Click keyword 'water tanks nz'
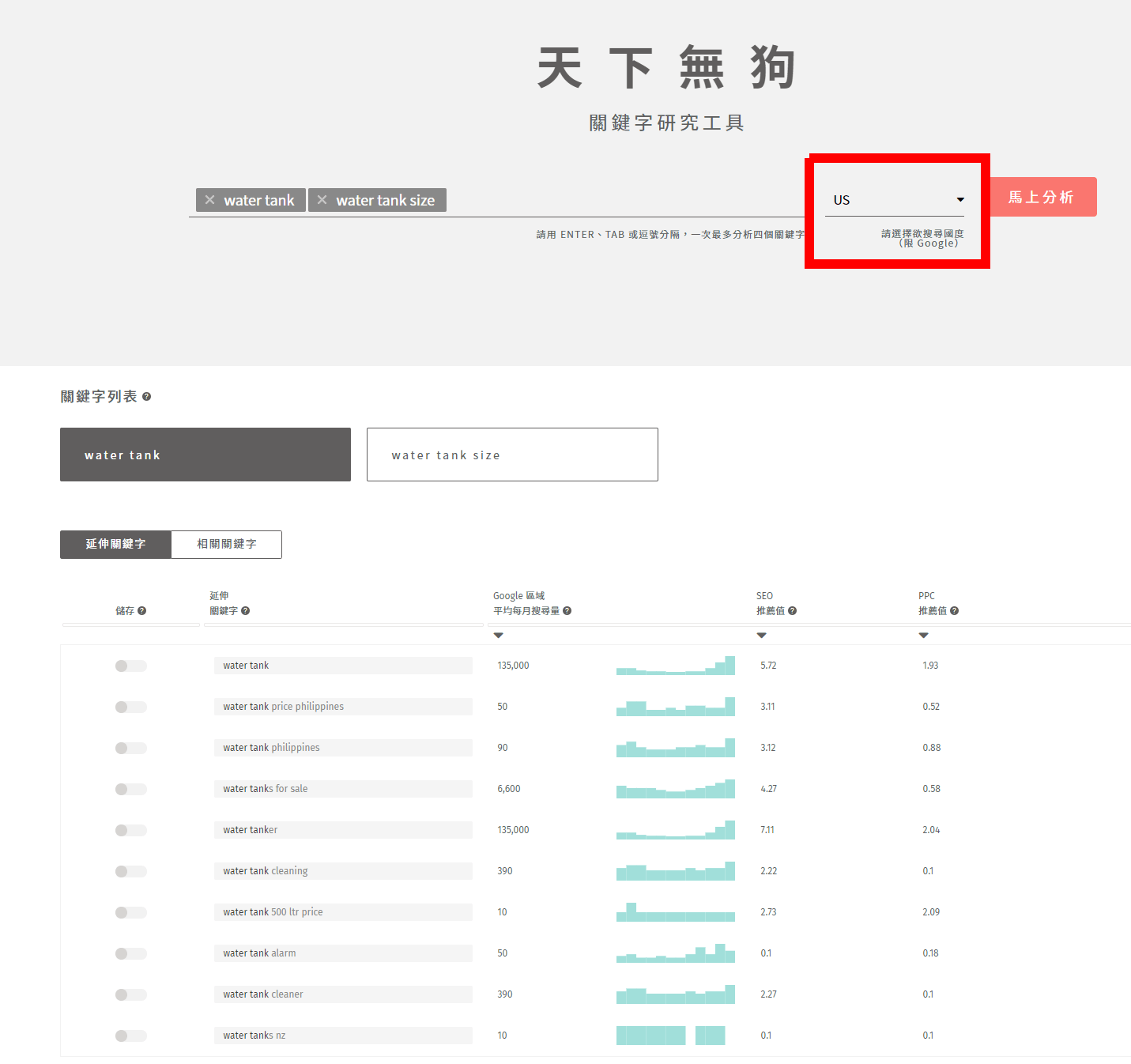 (343, 1036)
